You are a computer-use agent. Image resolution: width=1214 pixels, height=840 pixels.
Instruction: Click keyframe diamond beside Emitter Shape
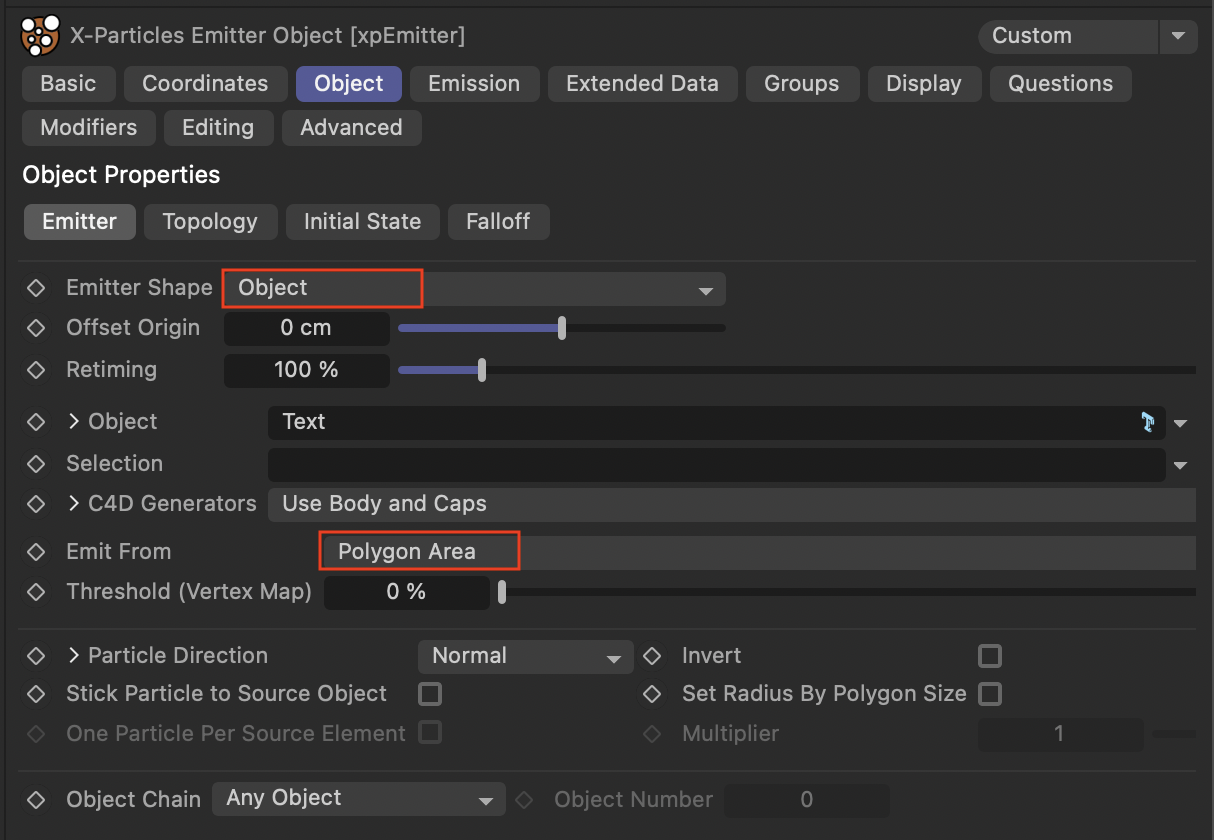coord(36,288)
